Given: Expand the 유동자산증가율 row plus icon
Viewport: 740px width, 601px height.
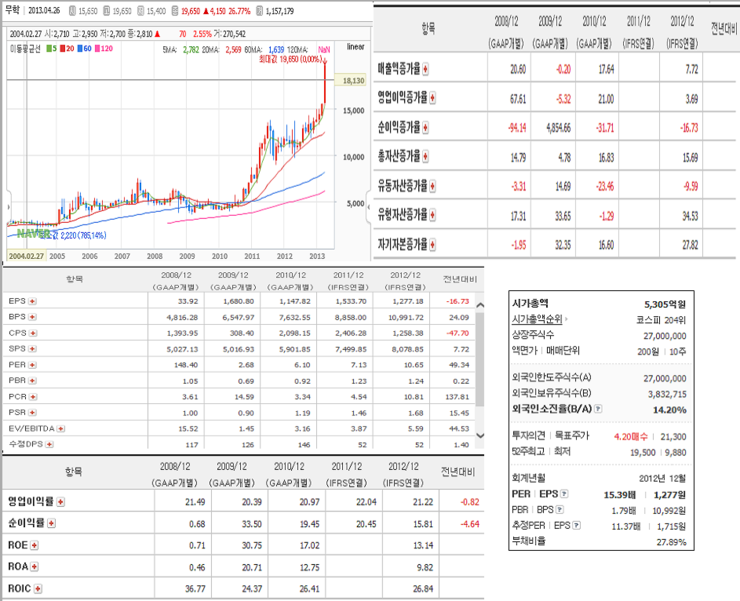Looking at the screenshot, I should click(432, 186).
